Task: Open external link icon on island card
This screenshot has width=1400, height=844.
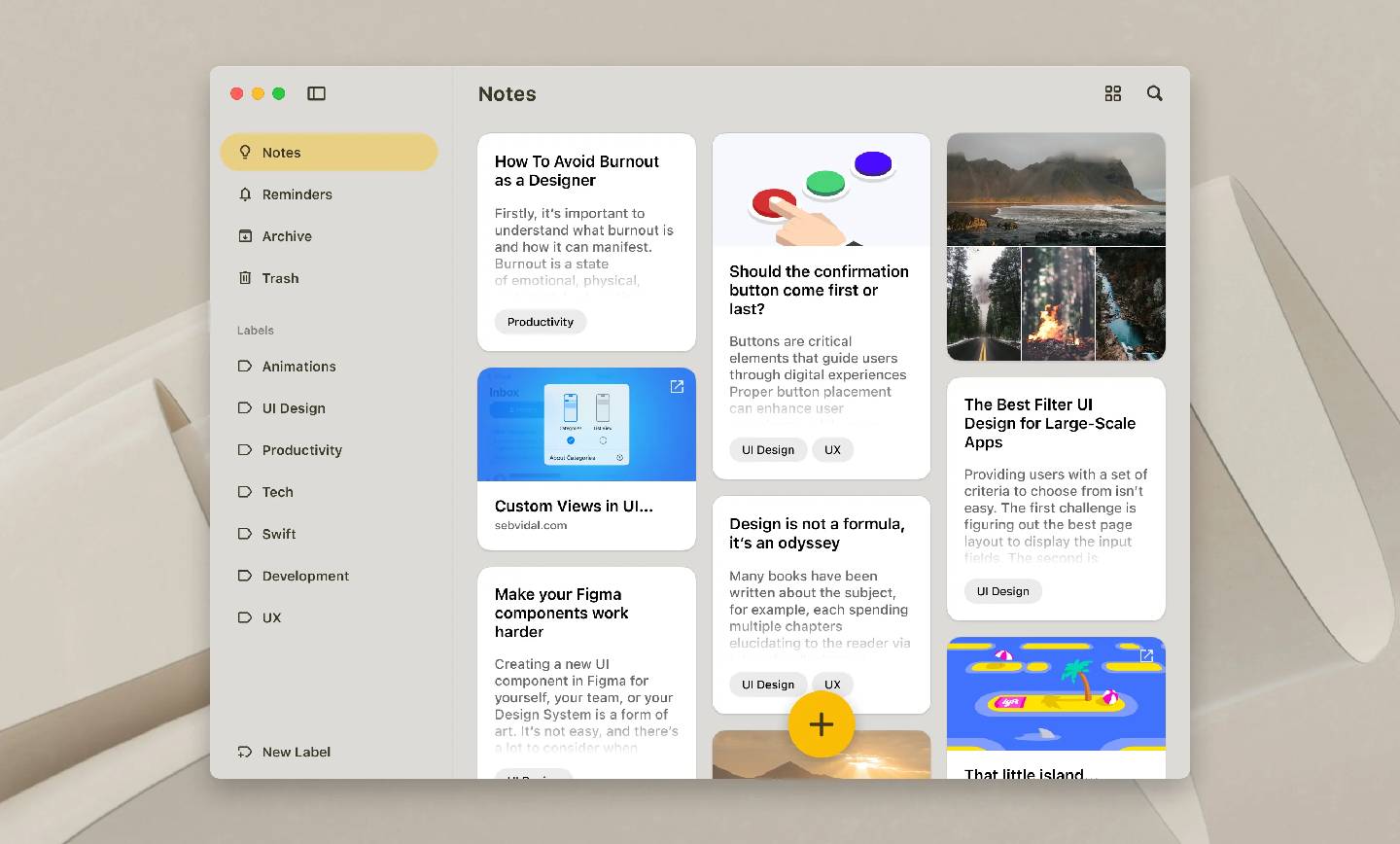Action: point(1146,656)
